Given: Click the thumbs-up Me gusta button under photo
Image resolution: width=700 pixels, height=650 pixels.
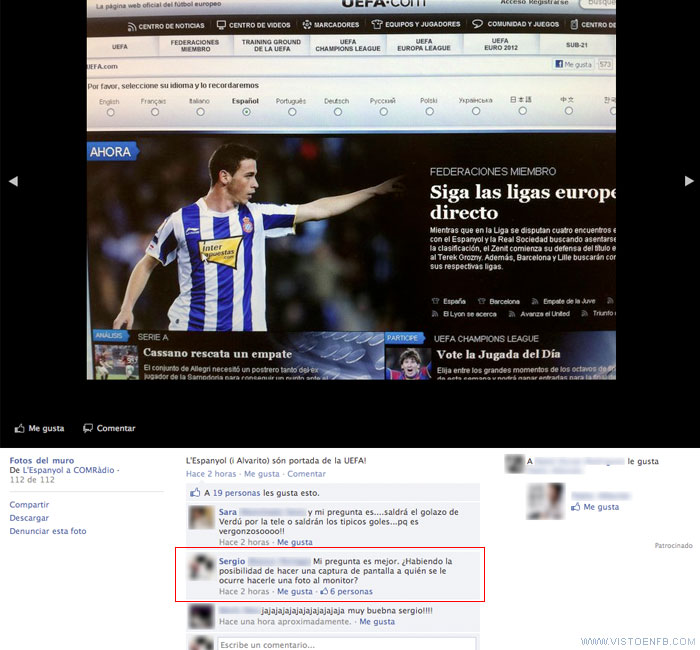Looking at the screenshot, I should 39,428.
